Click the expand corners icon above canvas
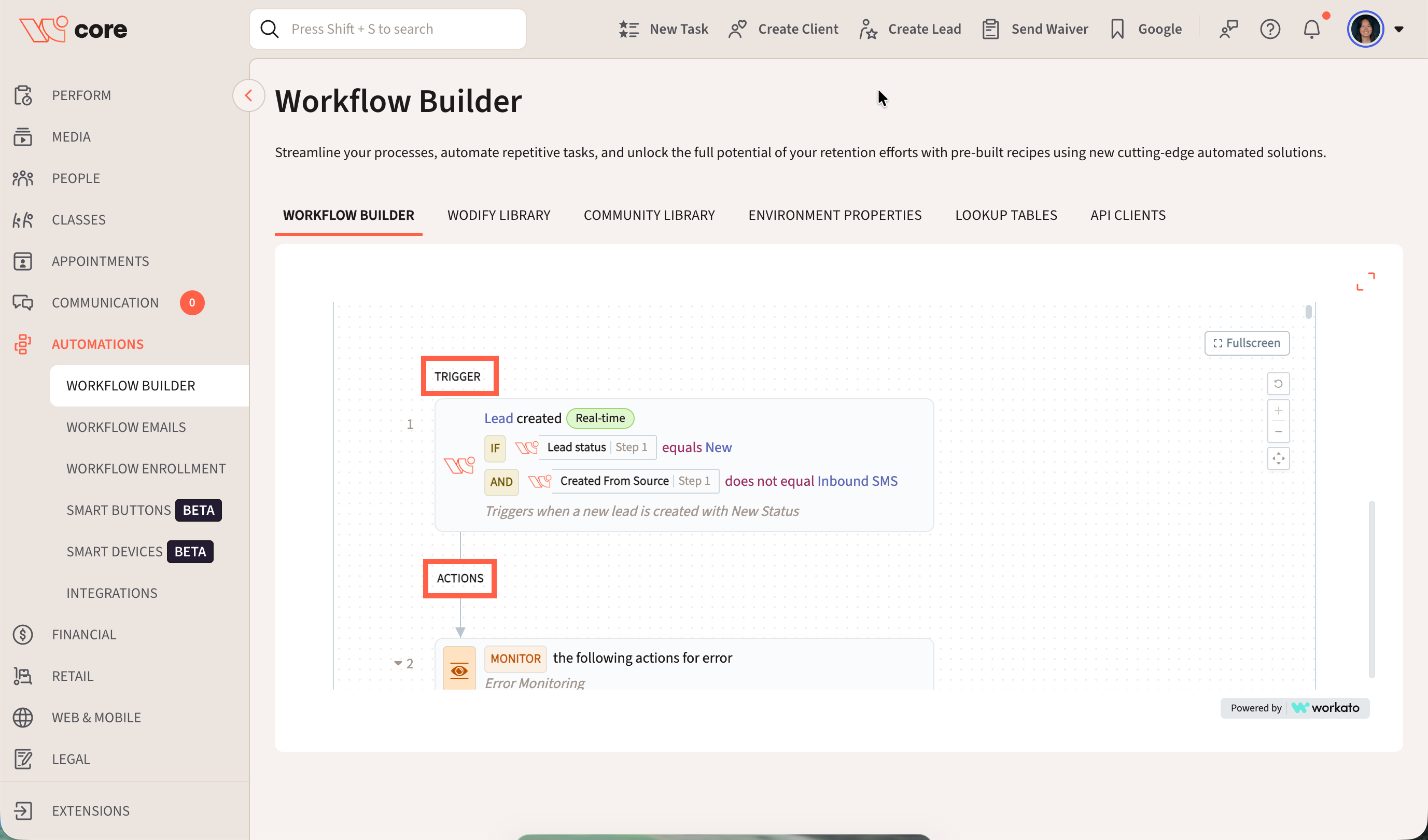Image resolution: width=1428 pixels, height=840 pixels. [x=1365, y=281]
